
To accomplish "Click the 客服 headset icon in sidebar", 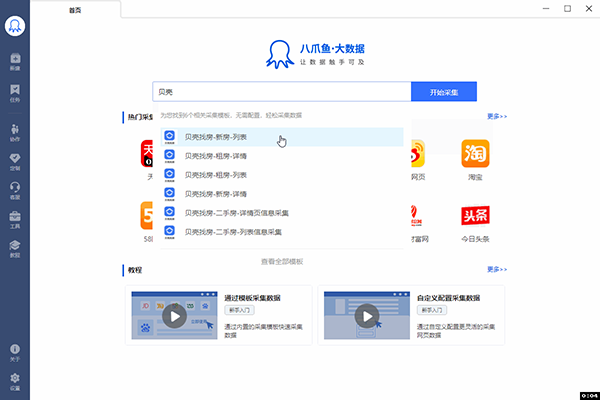I will [15, 189].
